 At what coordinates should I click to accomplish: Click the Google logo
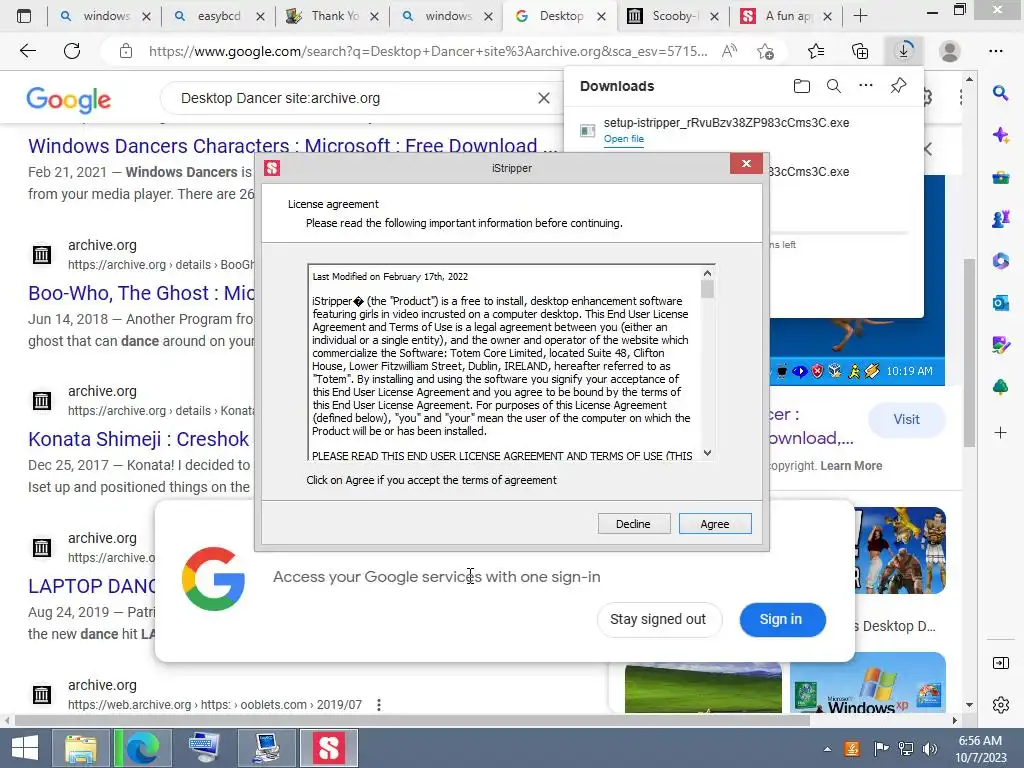(x=69, y=99)
